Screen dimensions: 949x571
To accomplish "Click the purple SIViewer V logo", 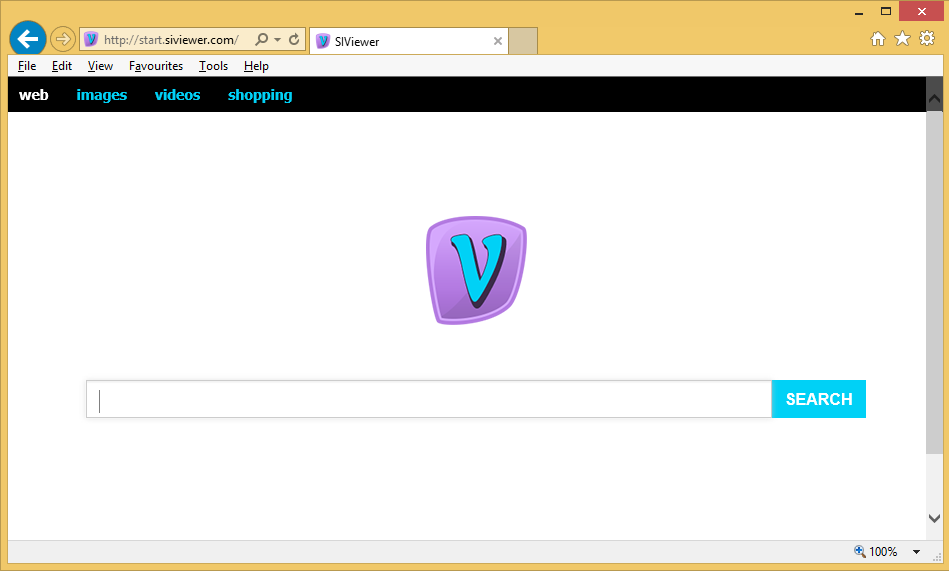I will click(476, 270).
